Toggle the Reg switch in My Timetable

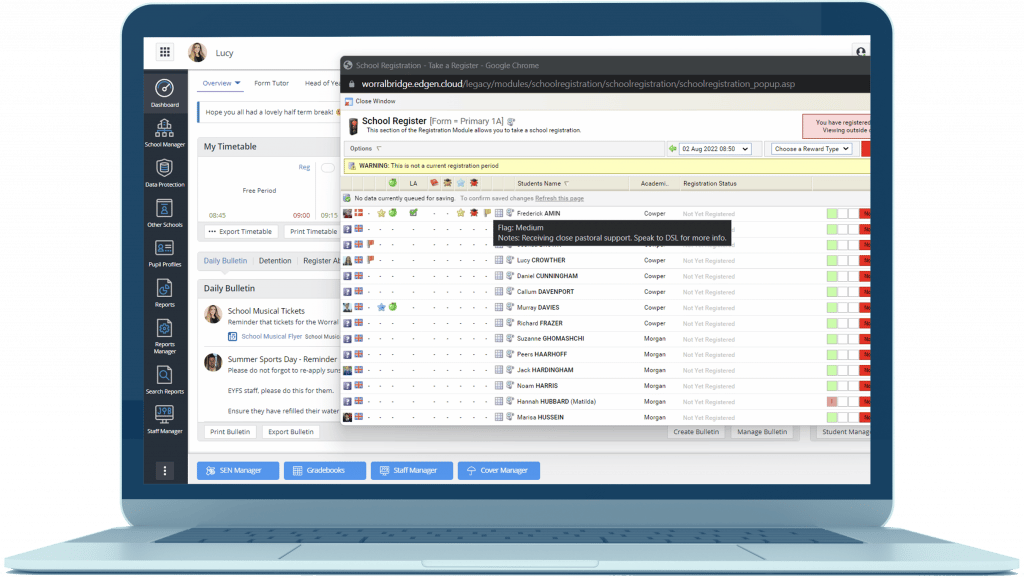pyautogui.click(x=327, y=168)
